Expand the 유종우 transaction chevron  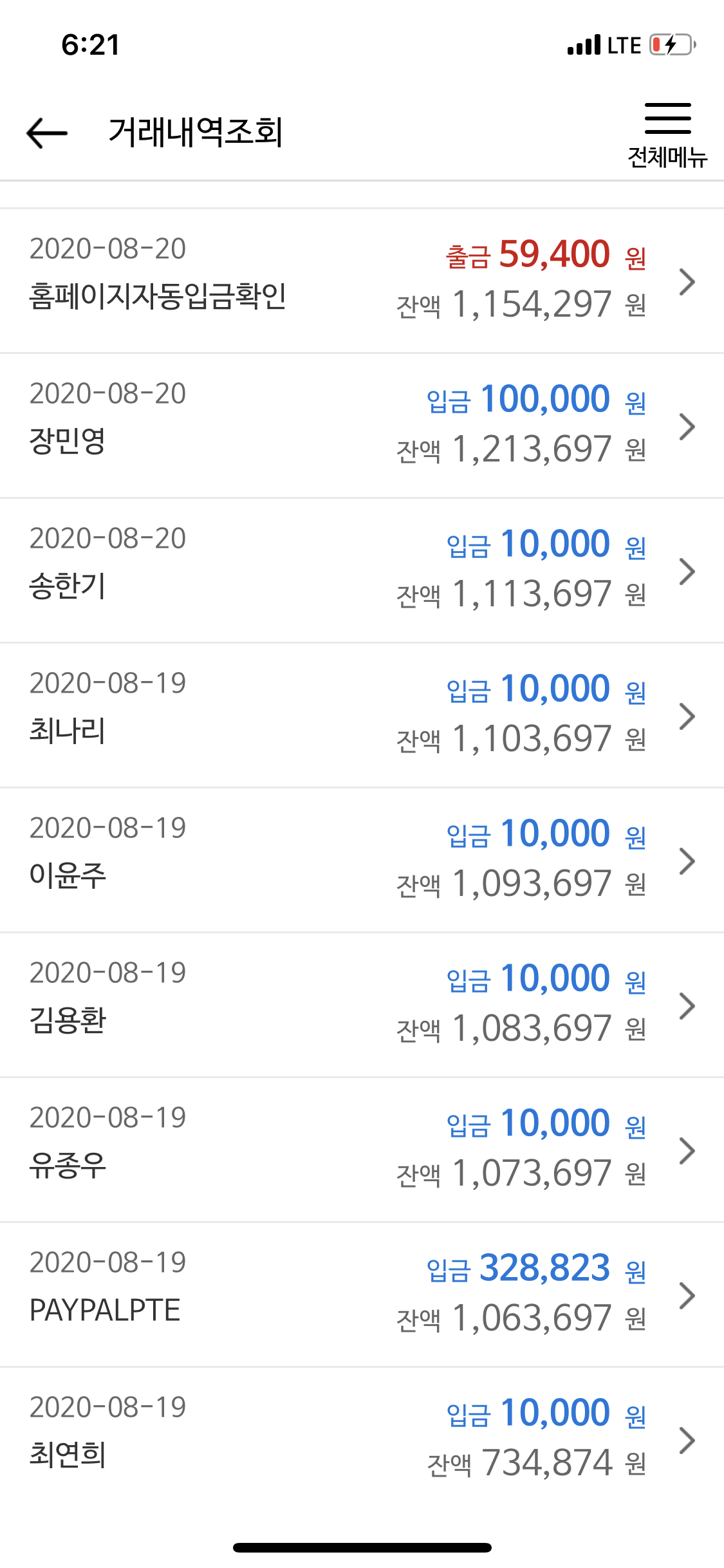(x=687, y=1151)
